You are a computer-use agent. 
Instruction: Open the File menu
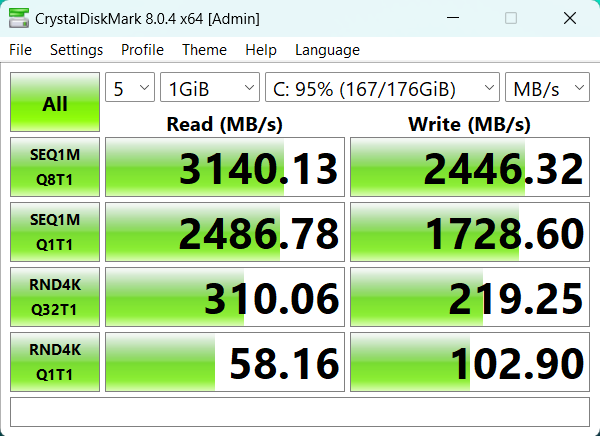pyautogui.click(x=20, y=50)
